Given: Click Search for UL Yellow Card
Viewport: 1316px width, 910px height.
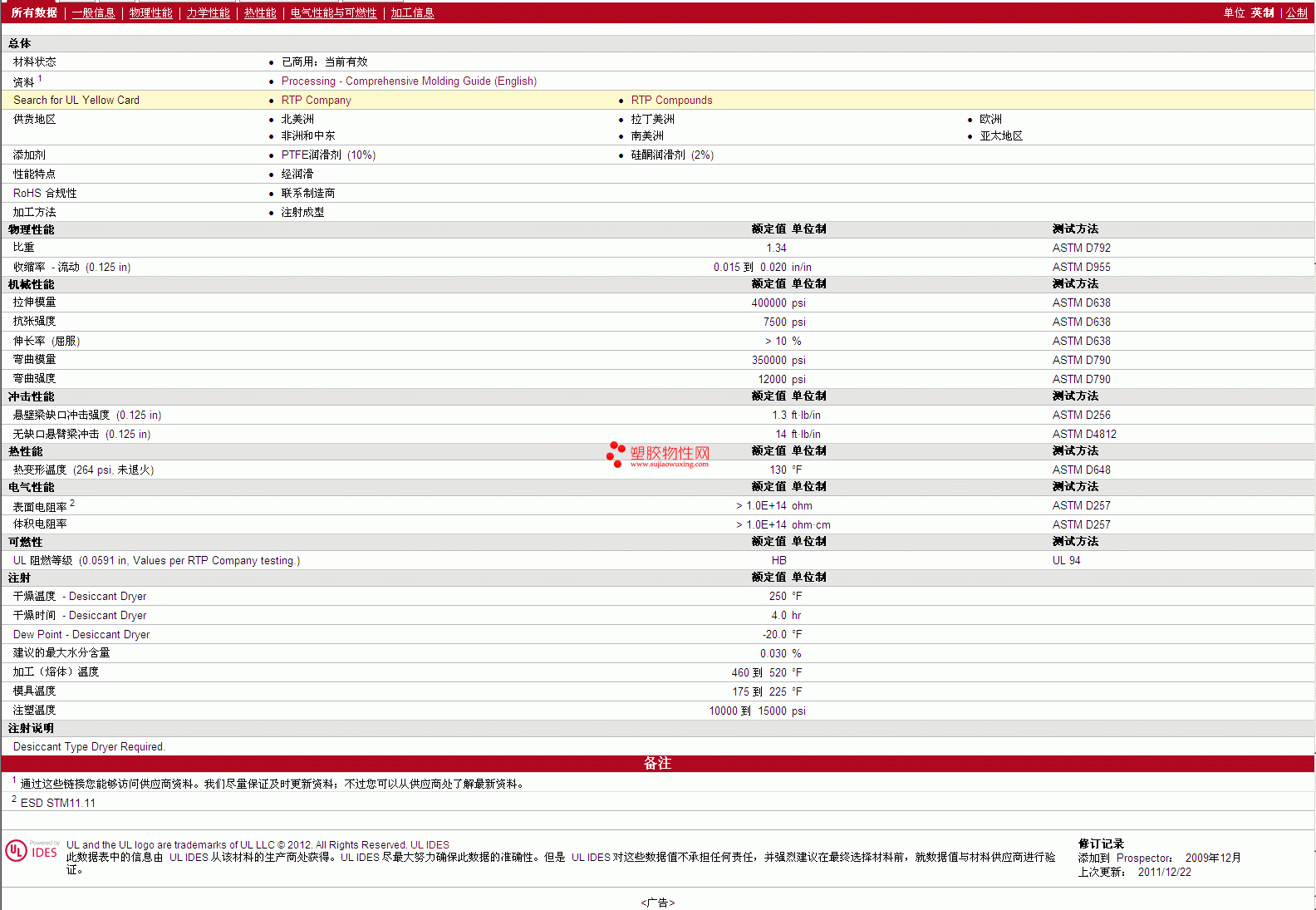Looking at the screenshot, I should click(76, 101).
